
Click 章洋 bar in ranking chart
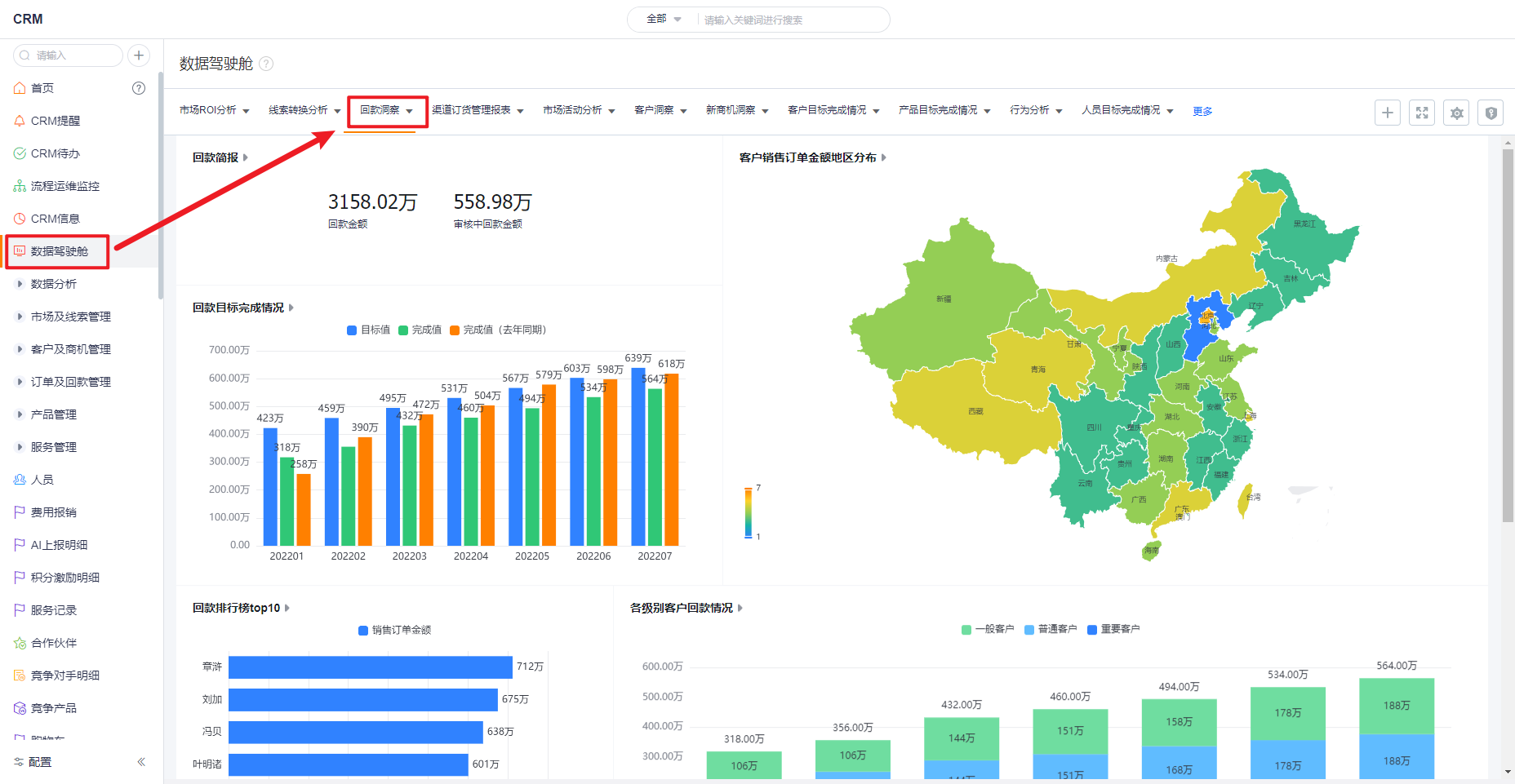coord(371,667)
